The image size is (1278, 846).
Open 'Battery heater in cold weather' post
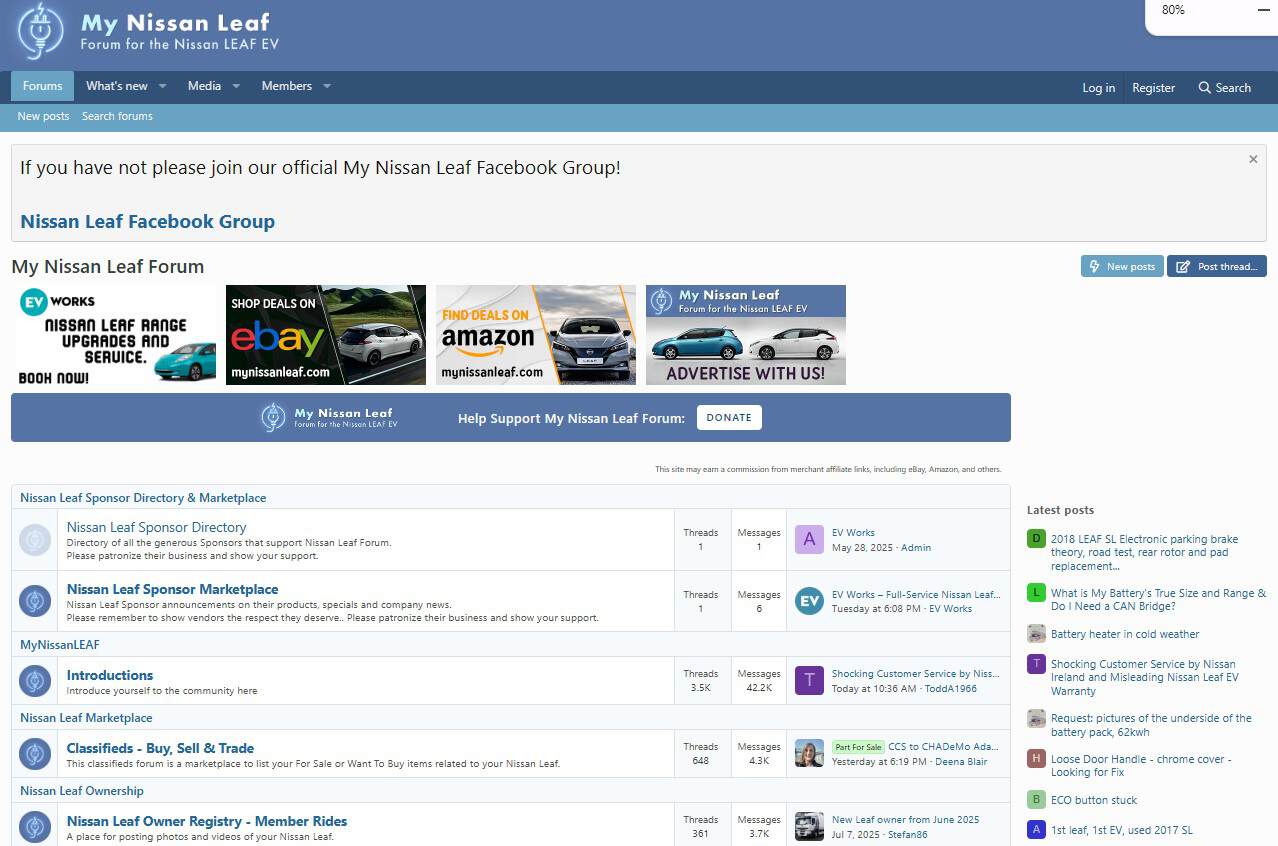(1125, 634)
